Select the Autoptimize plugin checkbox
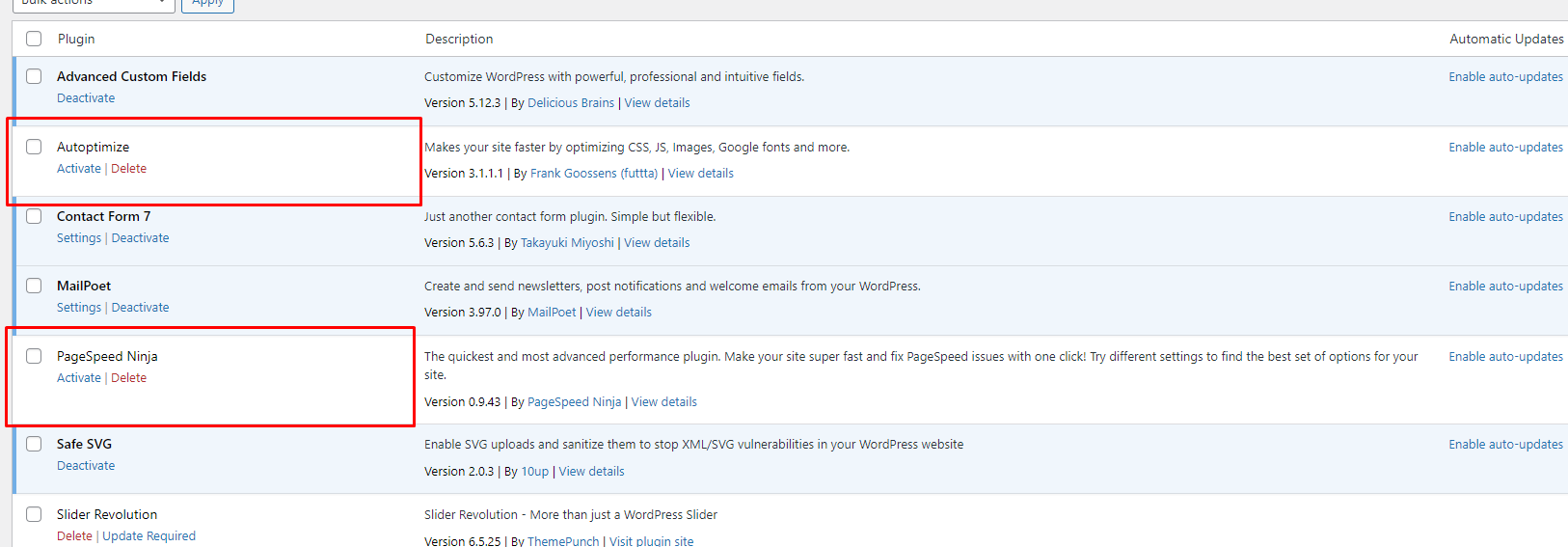The width and height of the screenshot is (1568, 547). 34,147
